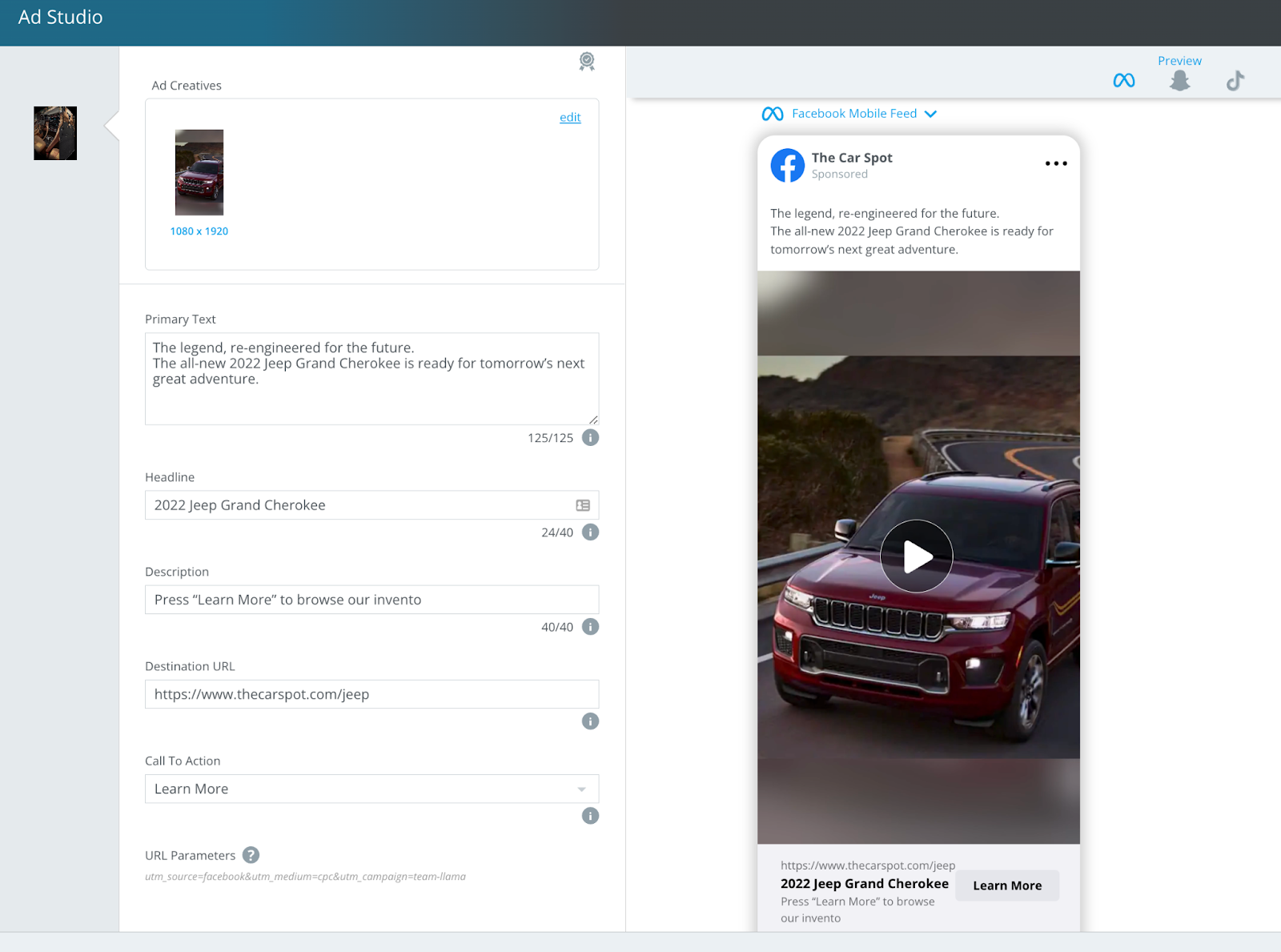Open the three-dot menu on ad preview

1056,163
